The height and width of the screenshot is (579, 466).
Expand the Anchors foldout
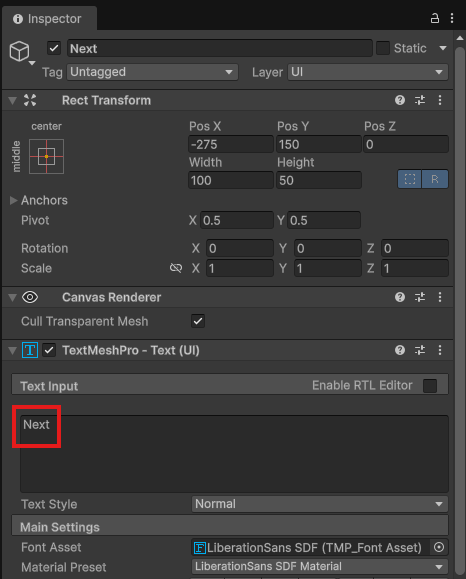(14, 200)
